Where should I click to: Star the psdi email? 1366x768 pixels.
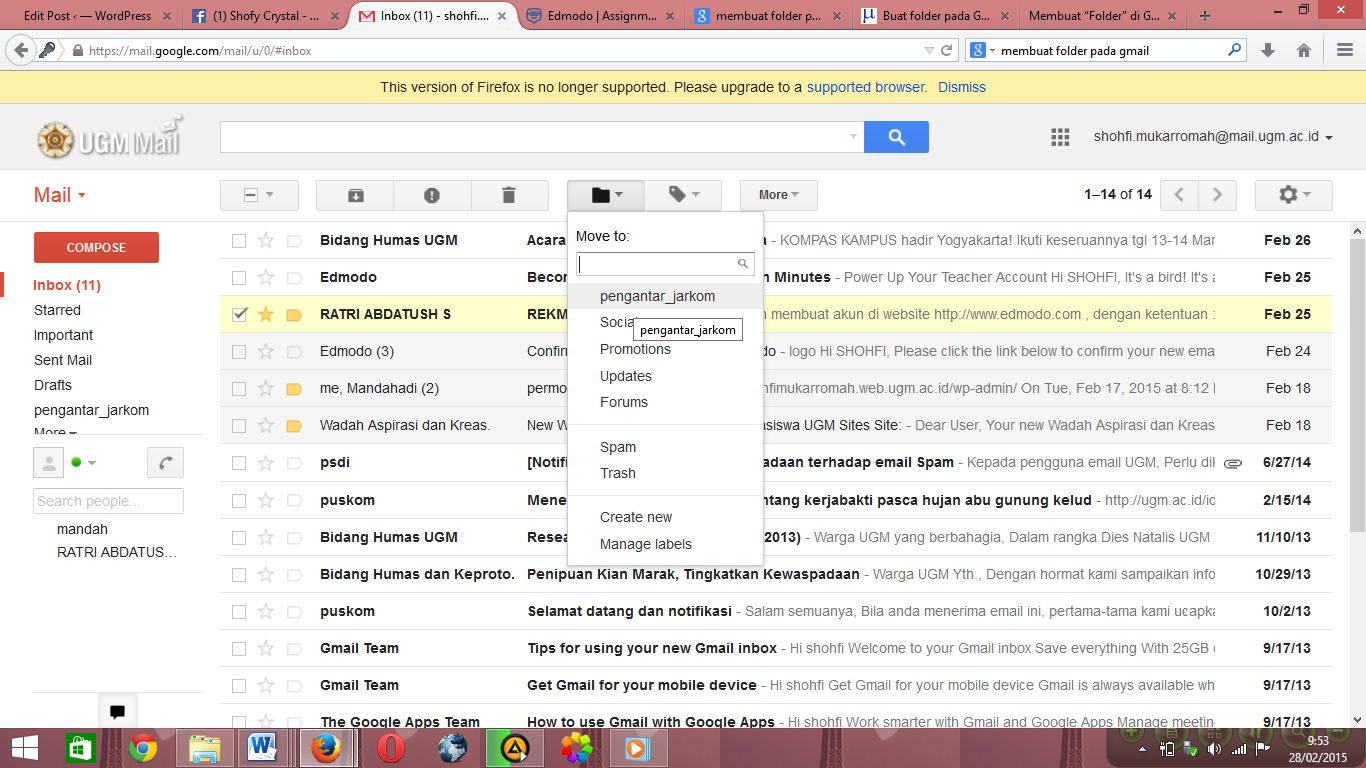tap(265, 462)
